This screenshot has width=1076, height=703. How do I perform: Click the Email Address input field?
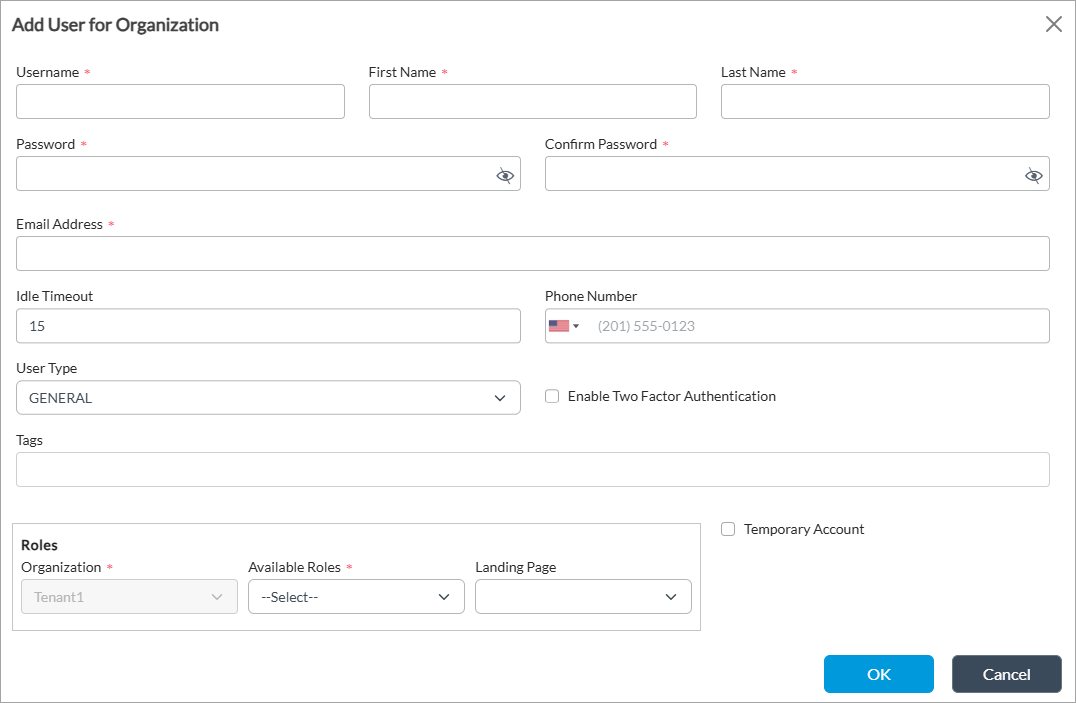point(532,254)
